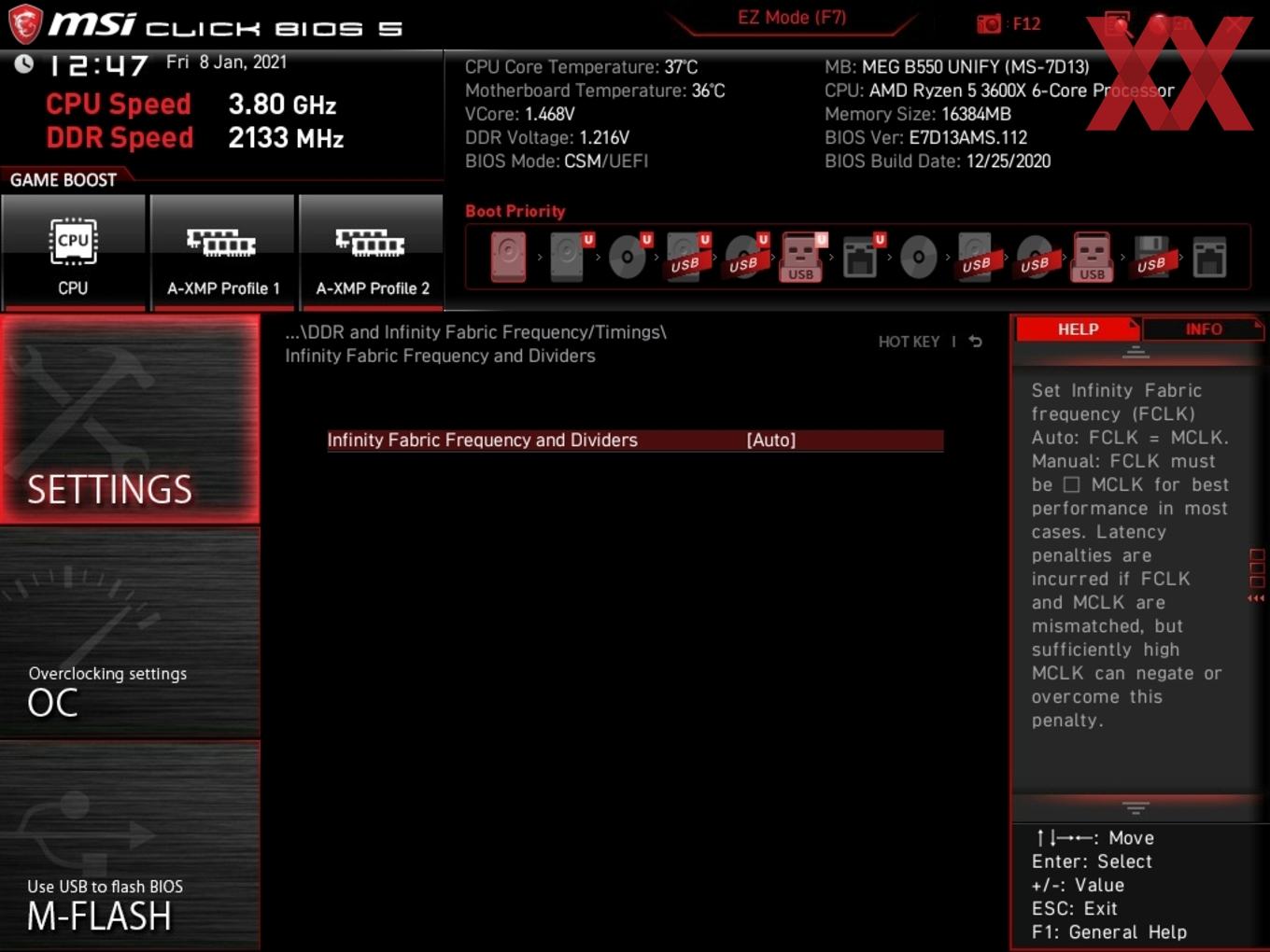Open OC overclocking settings

tap(130, 634)
